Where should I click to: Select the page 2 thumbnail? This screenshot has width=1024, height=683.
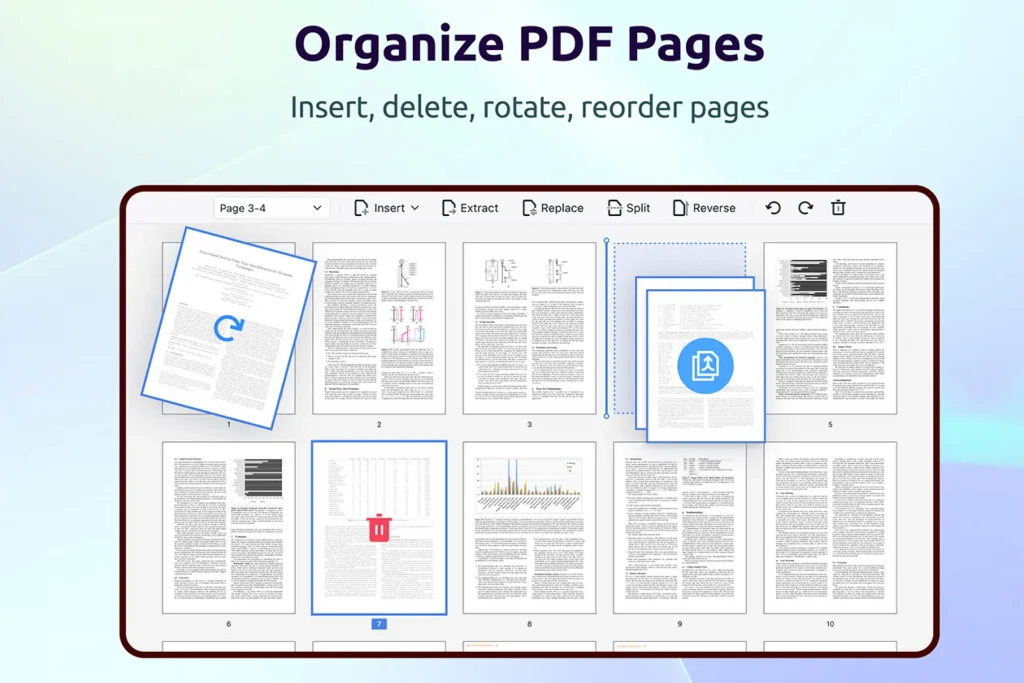click(379, 328)
